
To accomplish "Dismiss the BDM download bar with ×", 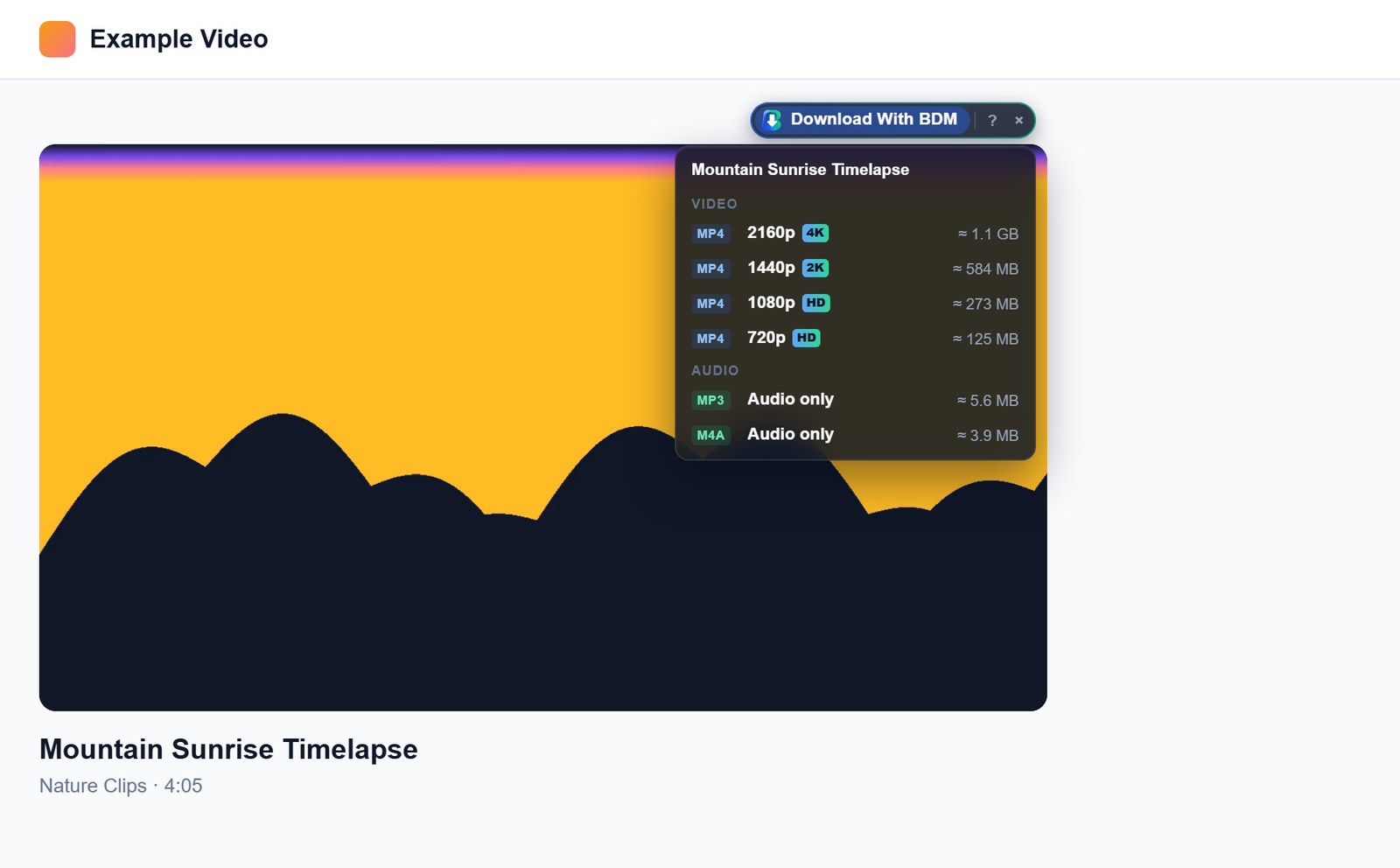I will 1018,121.
